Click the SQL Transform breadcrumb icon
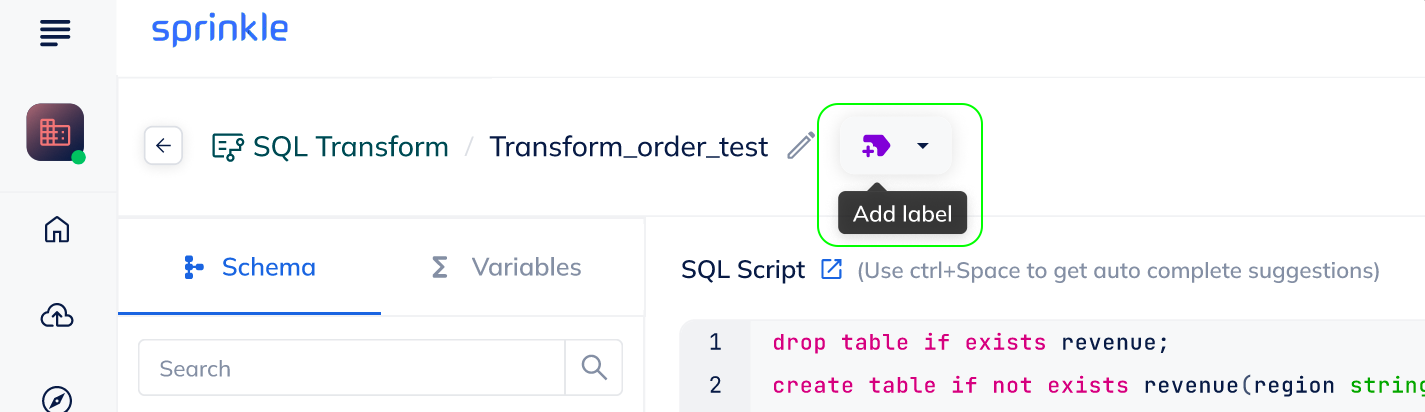 point(228,147)
